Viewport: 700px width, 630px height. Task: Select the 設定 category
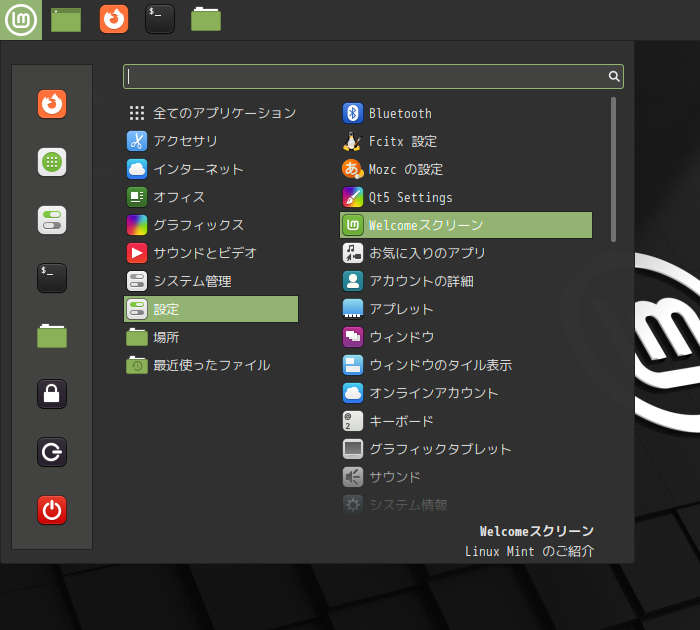click(211, 309)
